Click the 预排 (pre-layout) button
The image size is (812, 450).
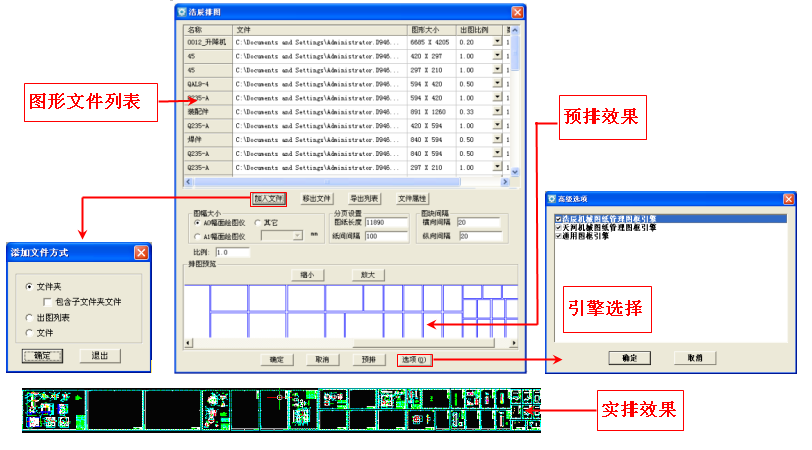(x=368, y=359)
